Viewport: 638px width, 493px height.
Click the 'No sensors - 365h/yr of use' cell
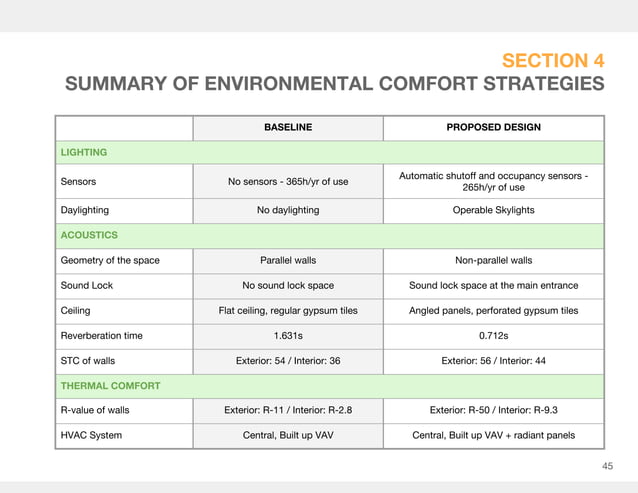pos(288,181)
